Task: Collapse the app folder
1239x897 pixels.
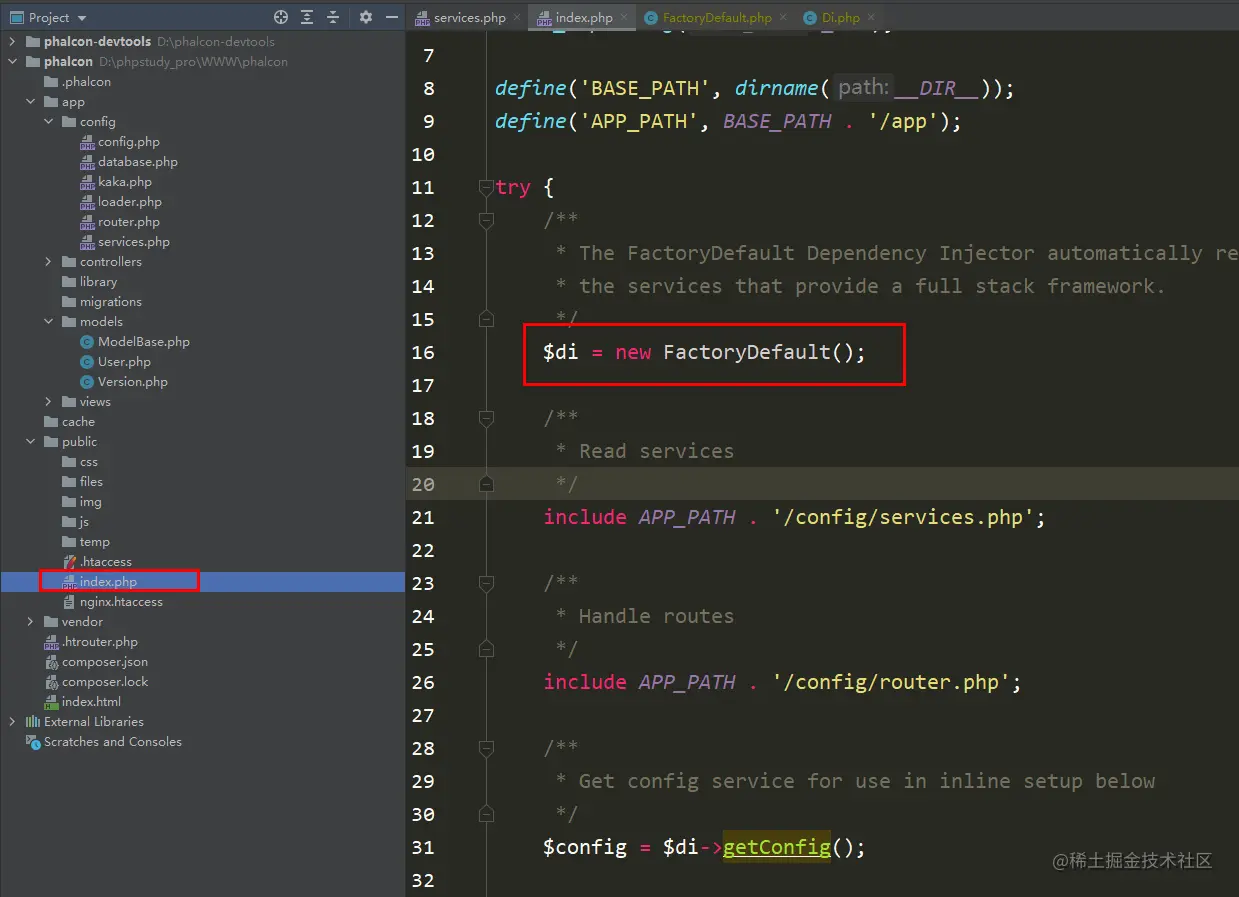Action: [31, 102]
